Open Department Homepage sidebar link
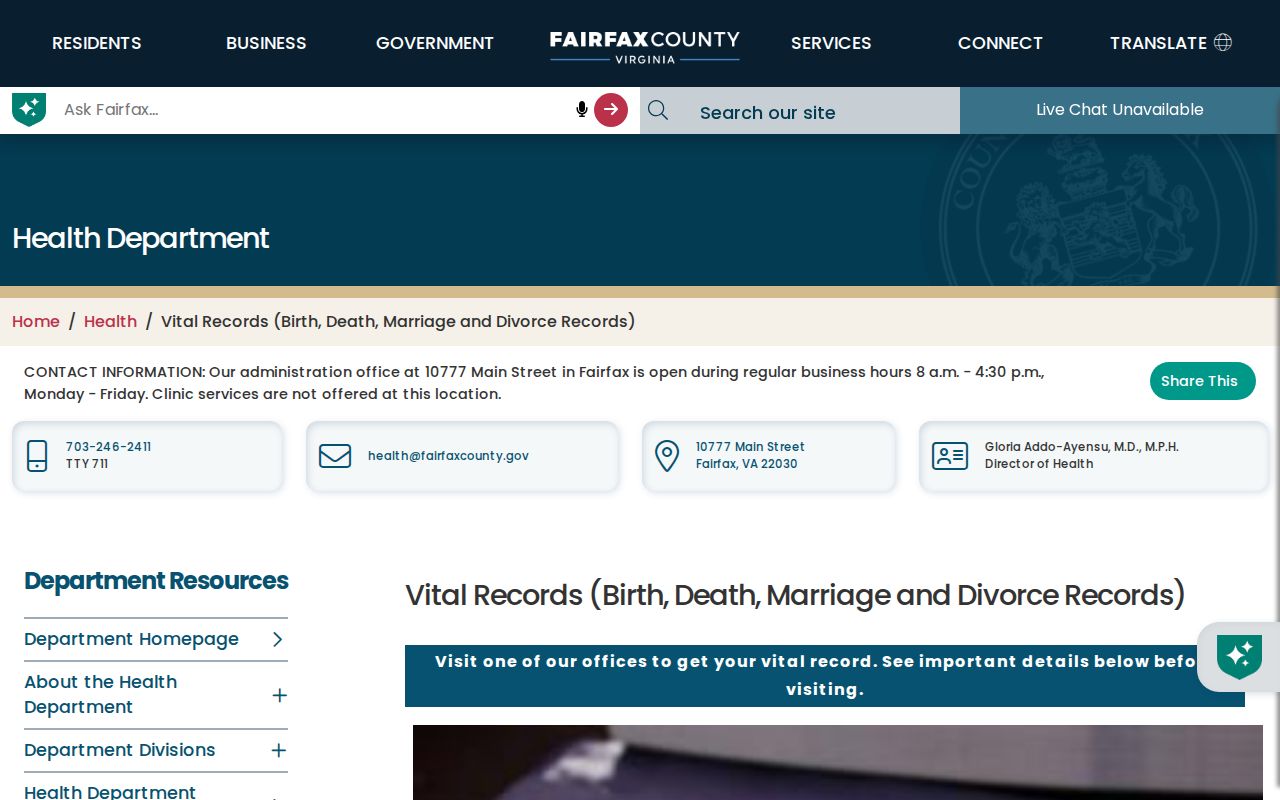The image size is (1280, 800). tap(131, 639)
